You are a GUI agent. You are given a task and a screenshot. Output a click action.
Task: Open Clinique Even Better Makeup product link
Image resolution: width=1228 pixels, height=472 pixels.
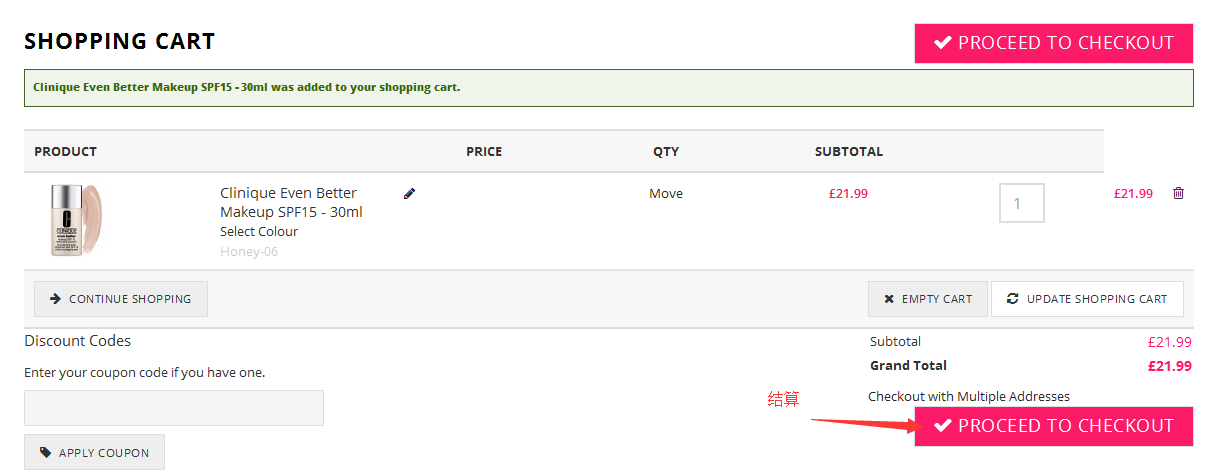[x=290, y=202]
